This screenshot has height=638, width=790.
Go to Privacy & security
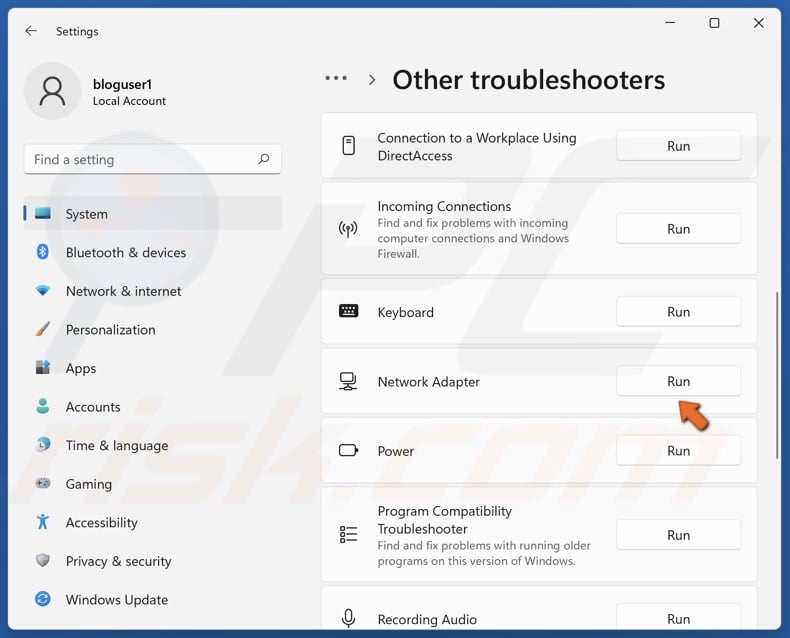(153, 561)
